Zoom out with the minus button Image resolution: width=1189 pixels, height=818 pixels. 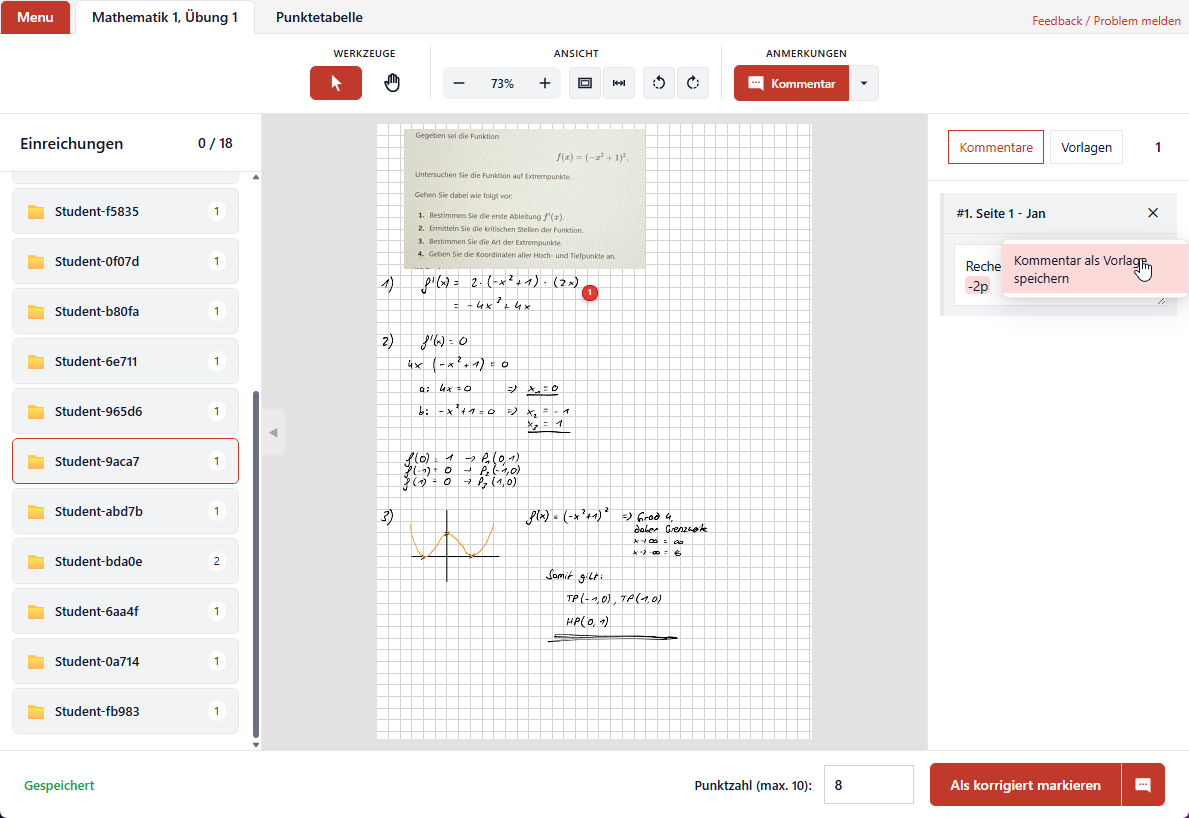click(x=459, y=83)
